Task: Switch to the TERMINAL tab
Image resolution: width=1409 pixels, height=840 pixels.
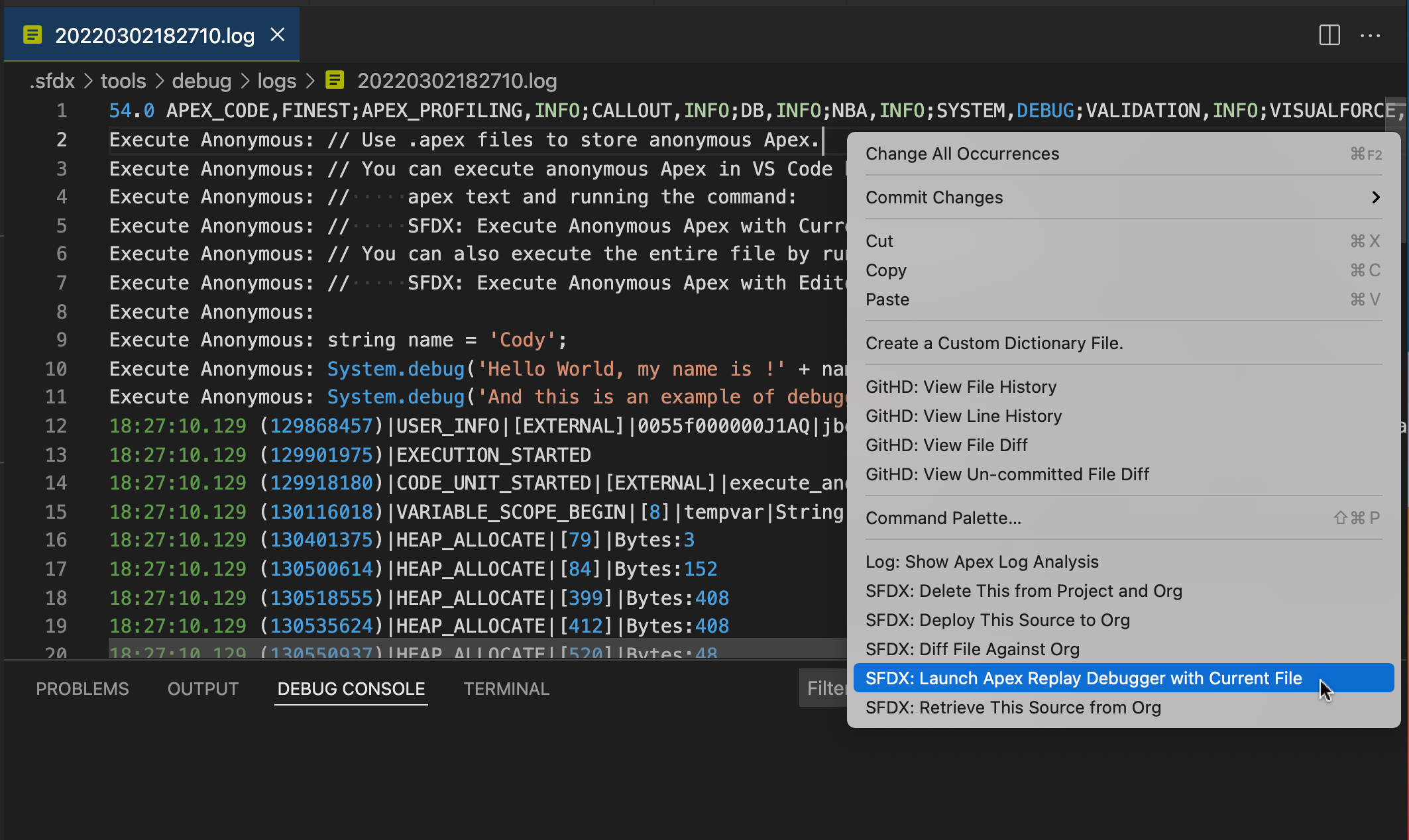Action: click(x=506, y=688)
